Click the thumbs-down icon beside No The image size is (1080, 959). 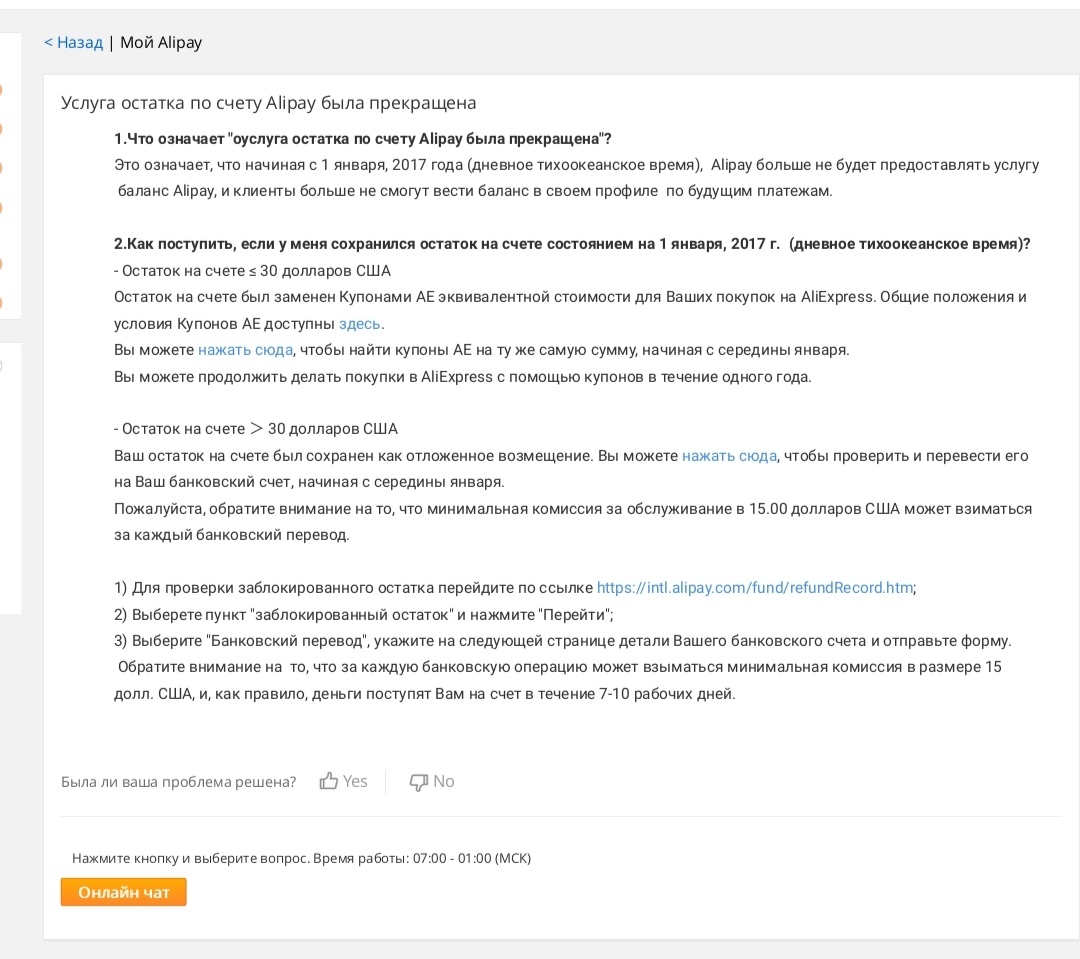point(418,782)
